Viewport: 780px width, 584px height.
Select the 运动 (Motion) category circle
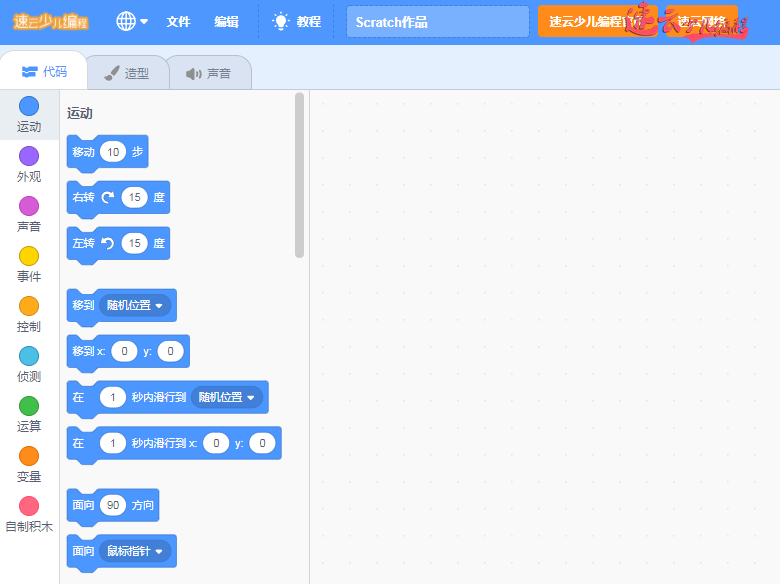[29, 106]
